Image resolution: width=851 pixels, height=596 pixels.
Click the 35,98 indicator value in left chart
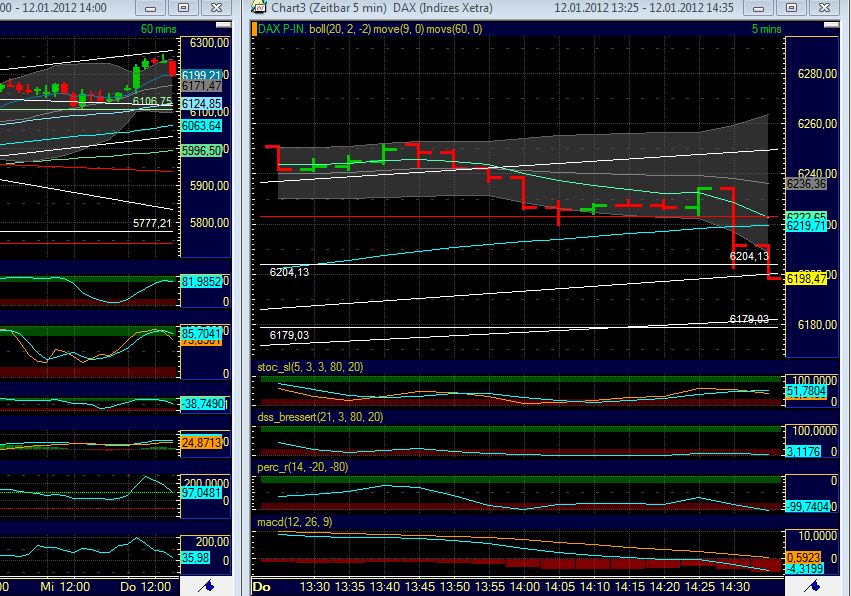point(196,557)
